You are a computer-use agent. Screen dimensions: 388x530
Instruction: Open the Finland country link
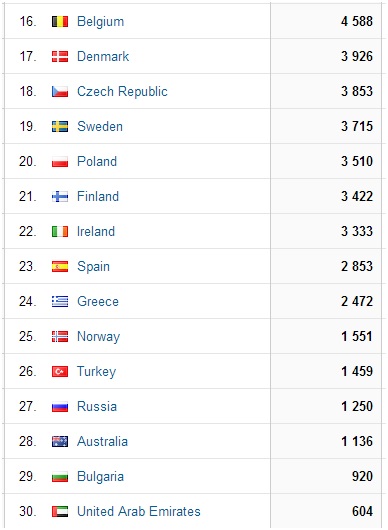[x=98, y=196]
